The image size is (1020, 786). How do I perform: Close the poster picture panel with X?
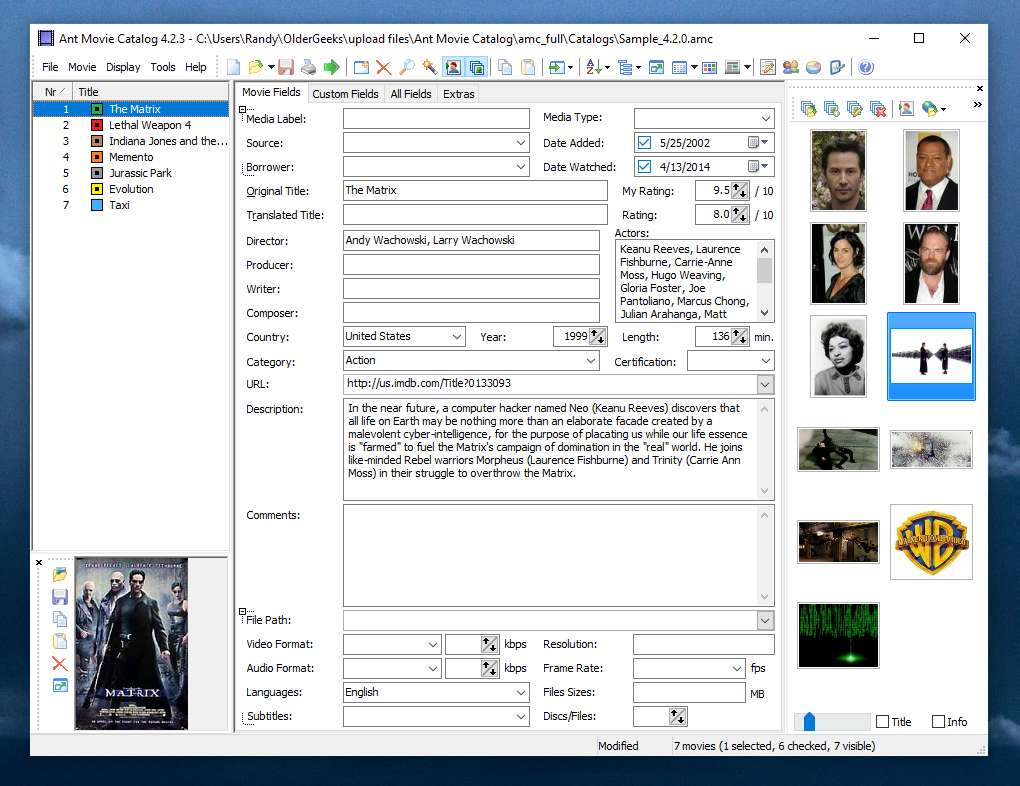click(x=39, y=562)
